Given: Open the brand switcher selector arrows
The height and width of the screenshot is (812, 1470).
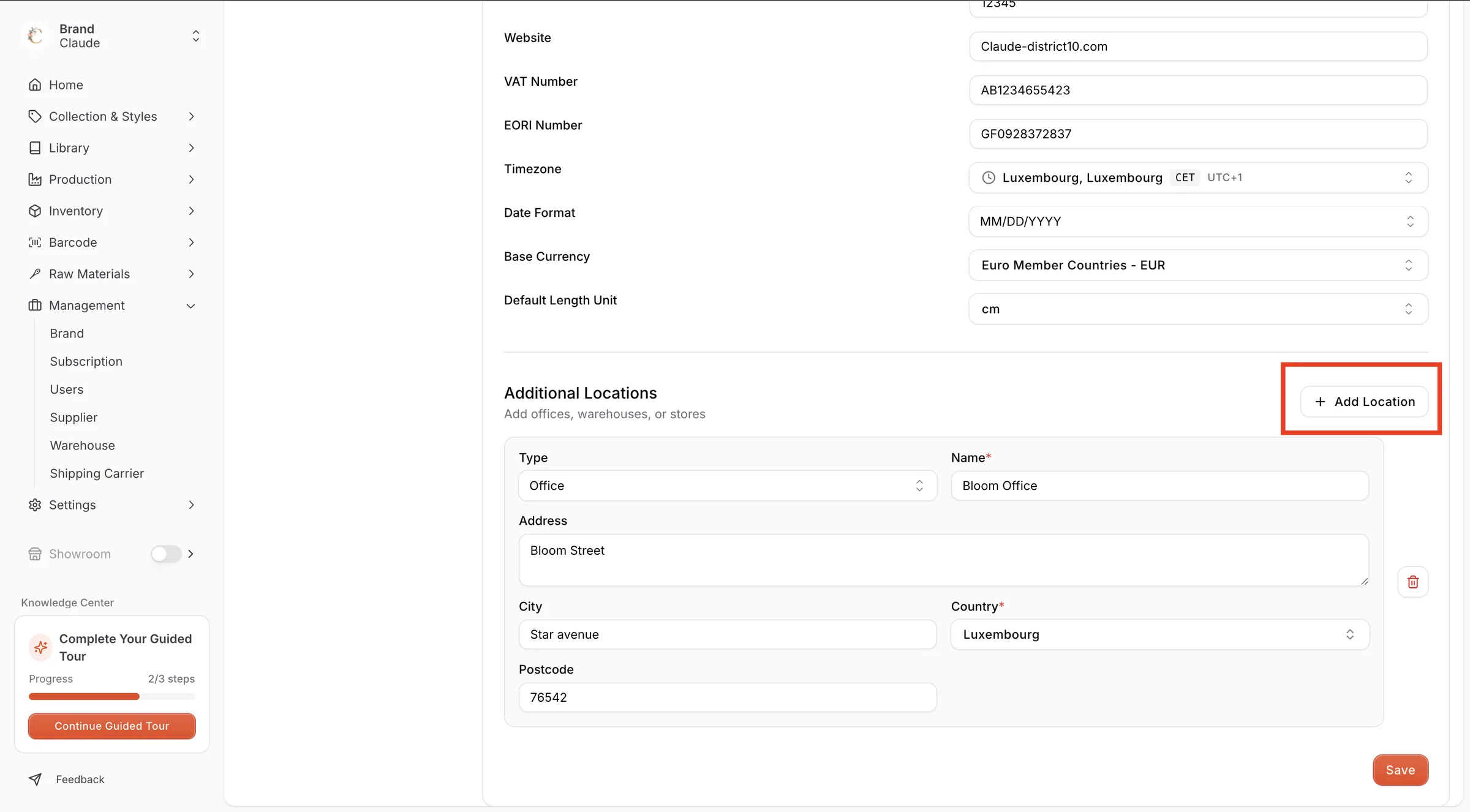Looking at the screenshot, I should 196,36.
